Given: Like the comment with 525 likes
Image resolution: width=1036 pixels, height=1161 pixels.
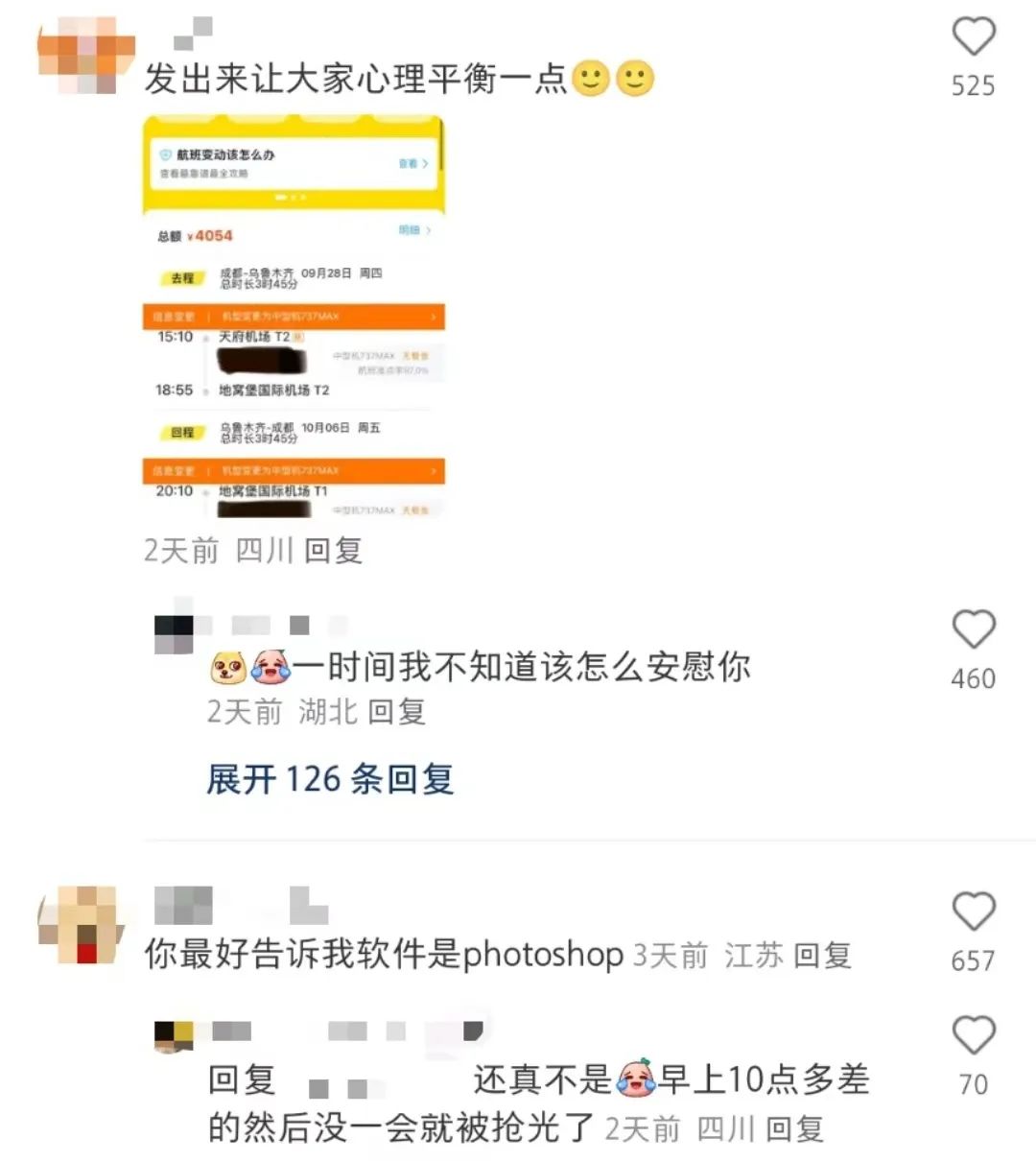Looking at the screenshot, I should (x=973, y=36).
